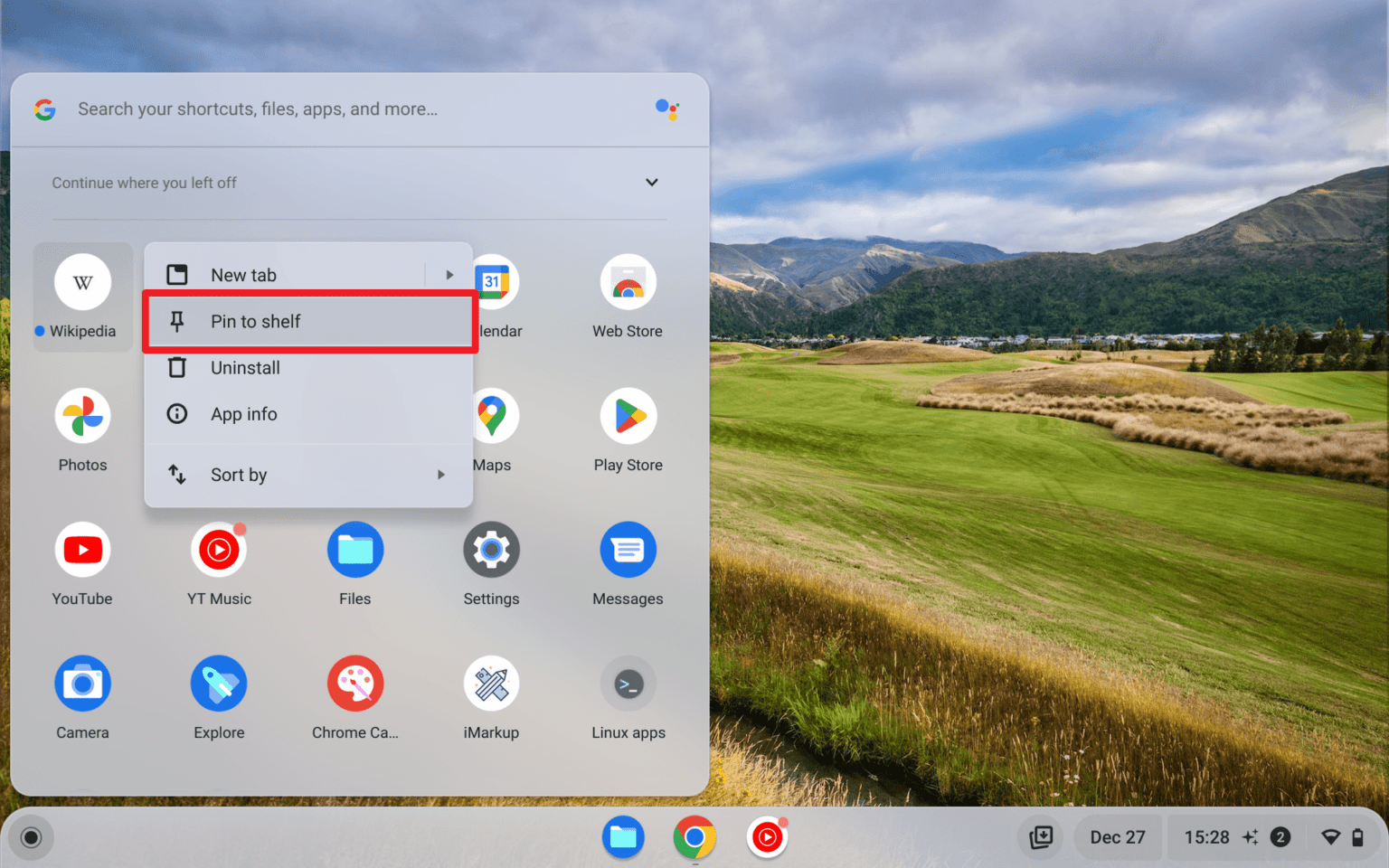Start the Camera app

(x=82, y=683)
